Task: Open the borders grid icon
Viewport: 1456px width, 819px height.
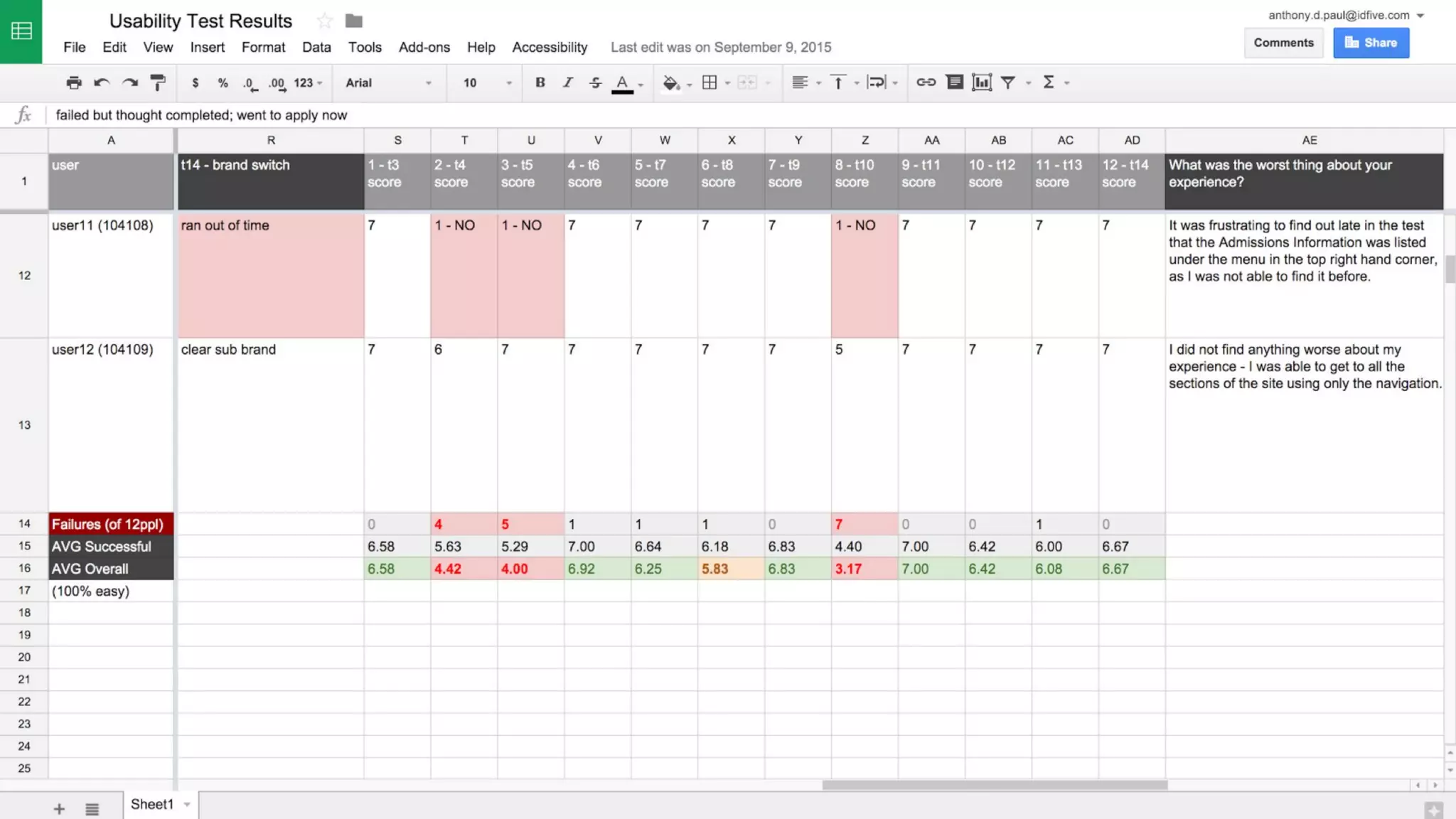Action: point(710,82)
